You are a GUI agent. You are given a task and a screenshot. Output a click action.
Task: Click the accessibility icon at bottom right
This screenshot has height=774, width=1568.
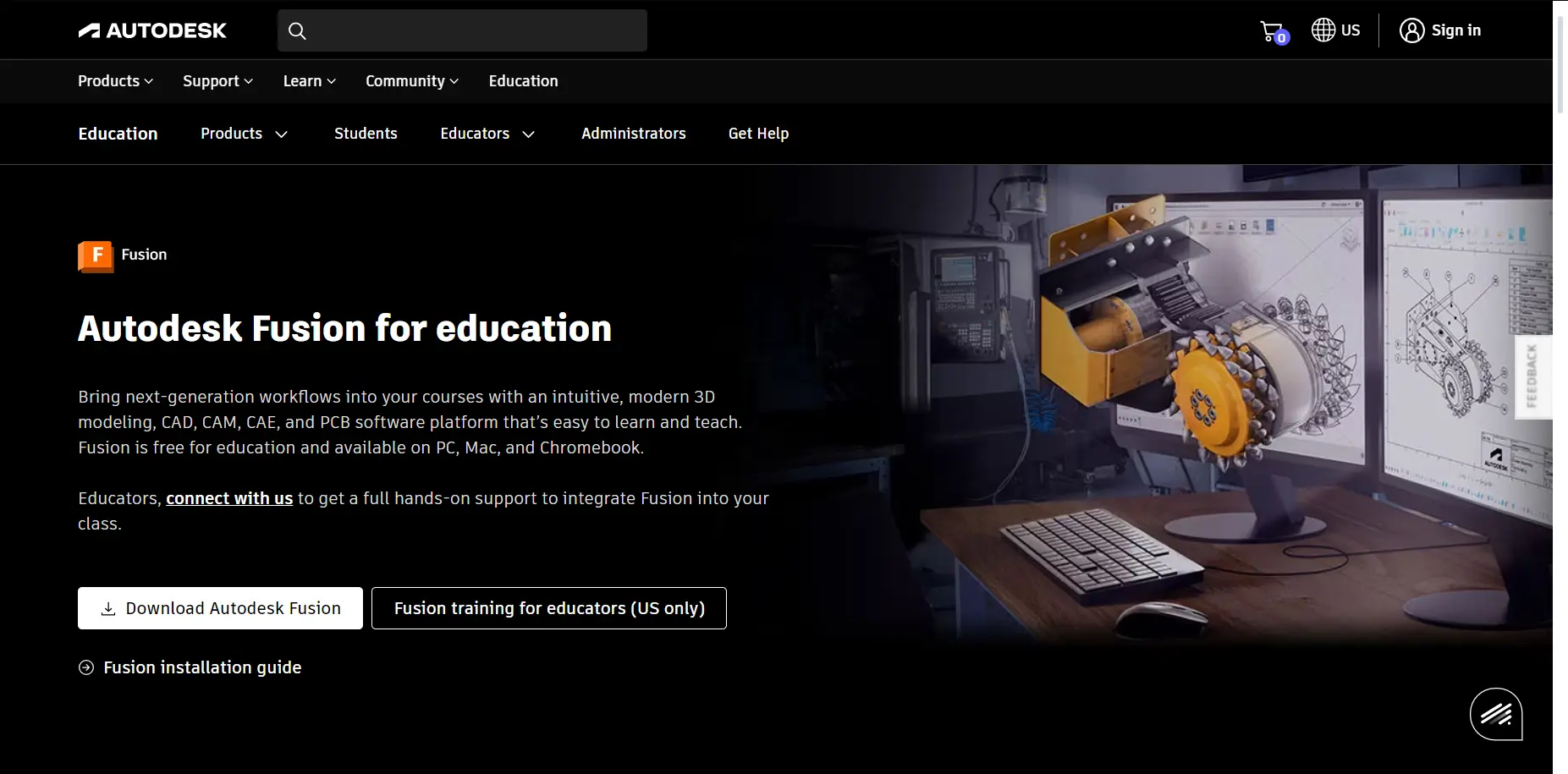(1496, 714)
